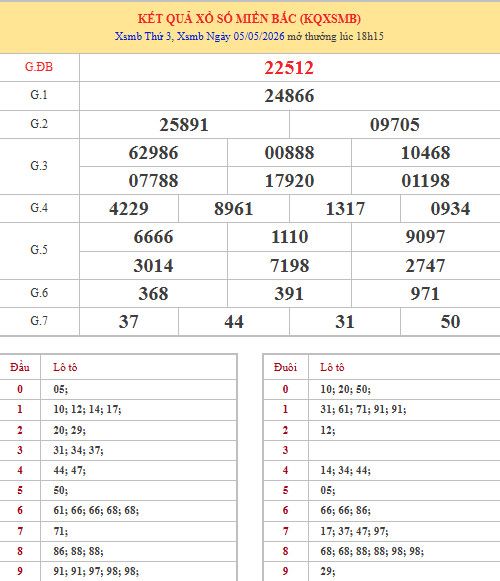Image resolution: width=500 pixels, height=581 pixels.
Task: Click G.3 number 62986
Action: 153,153
